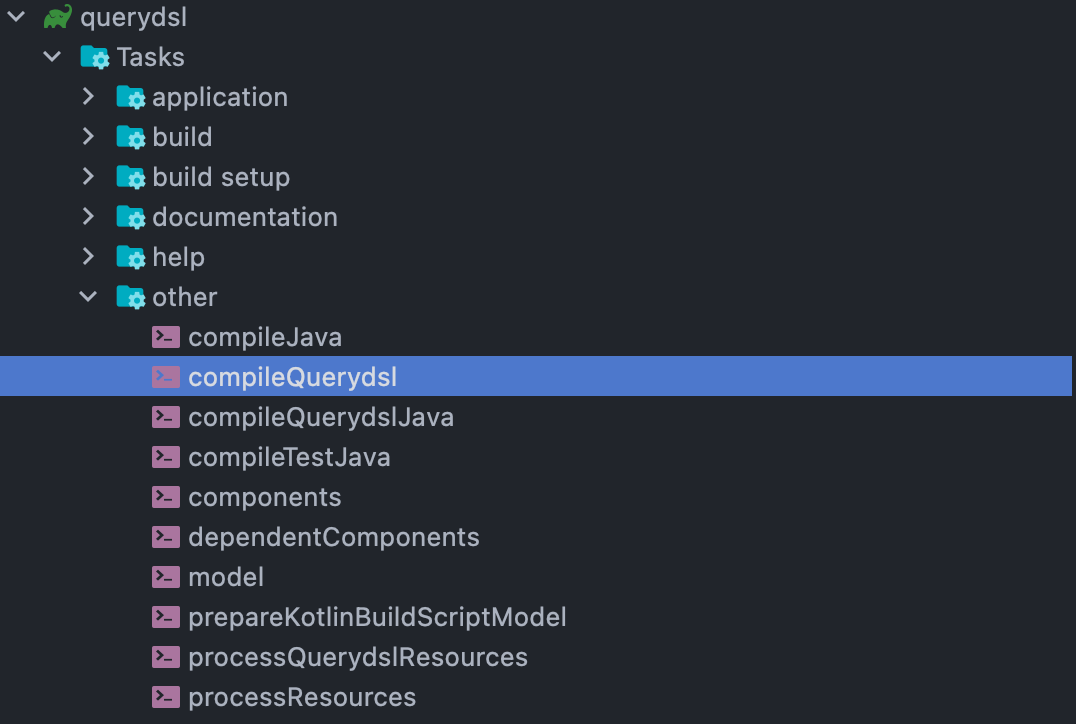Click the folder icon next to build
The height and width of the screenshot is (724, 1076).
130,137
